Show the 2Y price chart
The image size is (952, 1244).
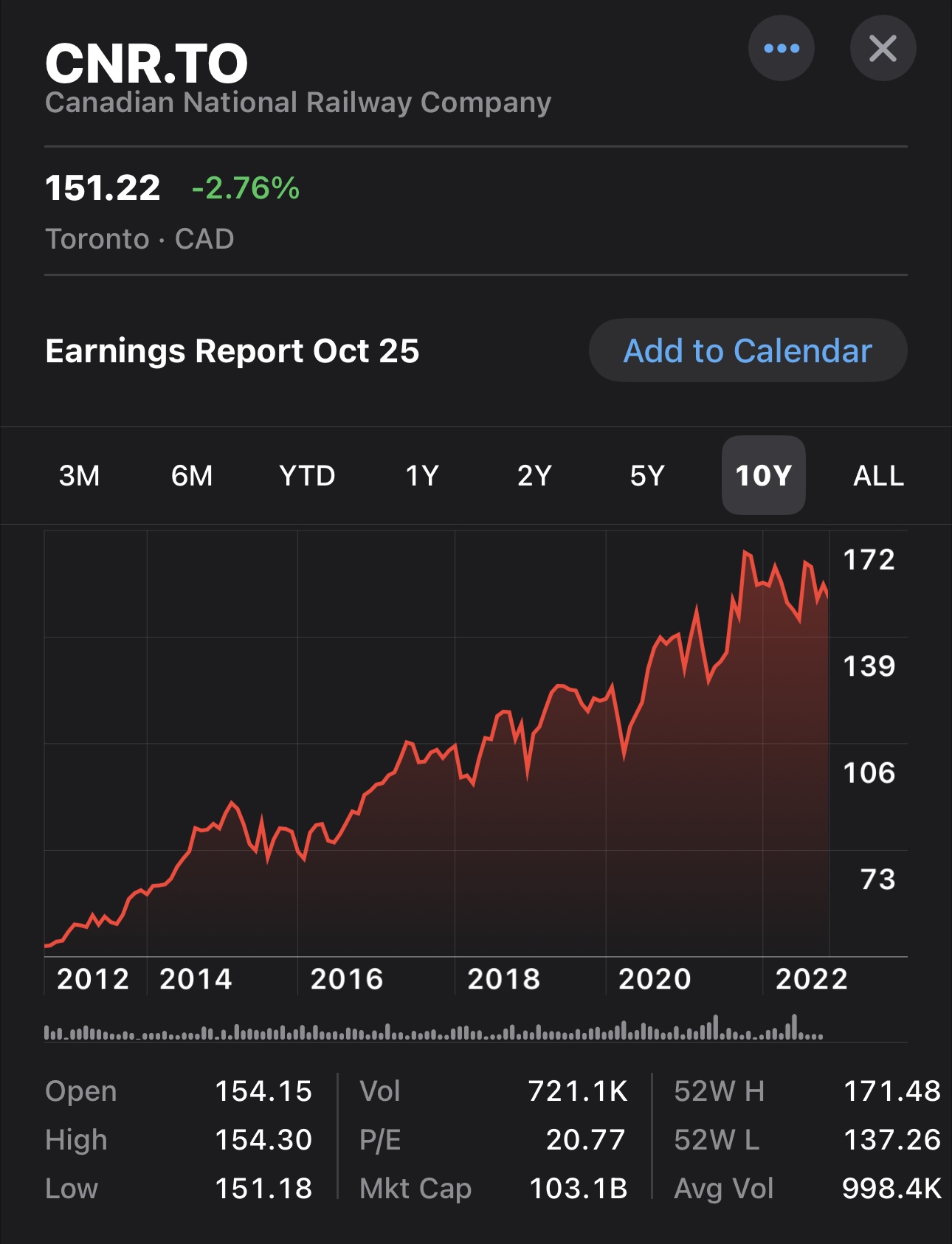coord(534,476)
